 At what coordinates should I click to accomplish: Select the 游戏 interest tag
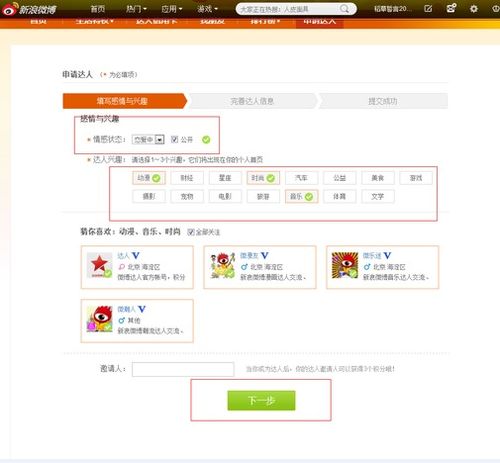click(416, 178)
